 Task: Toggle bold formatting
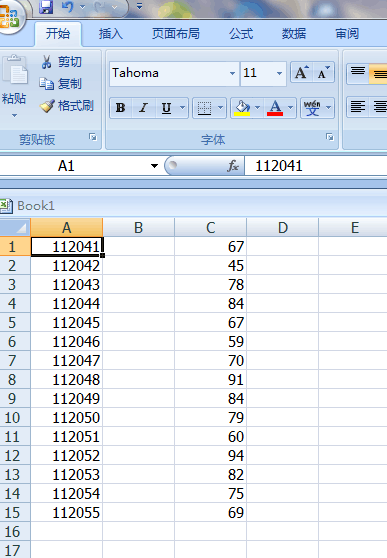pos(121,107)
